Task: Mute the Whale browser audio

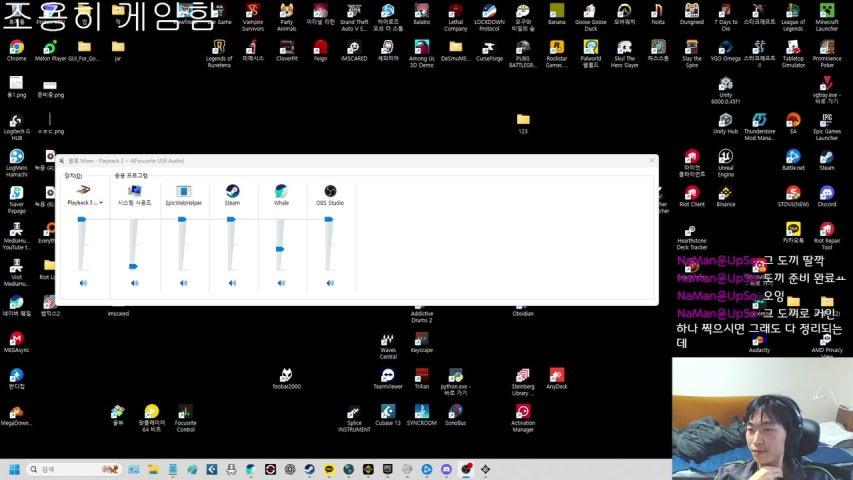Action: click(x=281, y=283)
